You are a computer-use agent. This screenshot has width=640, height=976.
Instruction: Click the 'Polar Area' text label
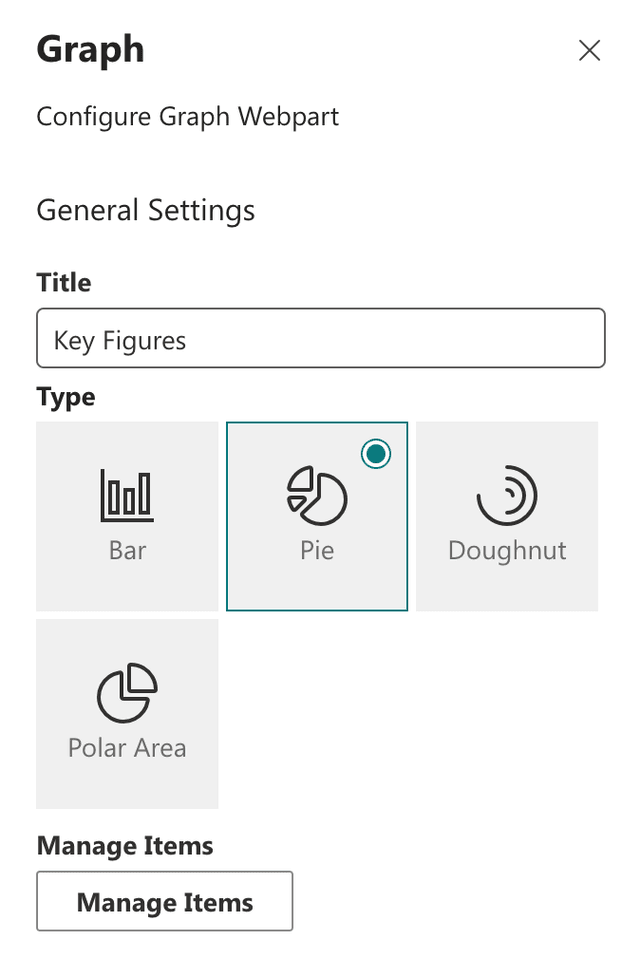[127, 748]
